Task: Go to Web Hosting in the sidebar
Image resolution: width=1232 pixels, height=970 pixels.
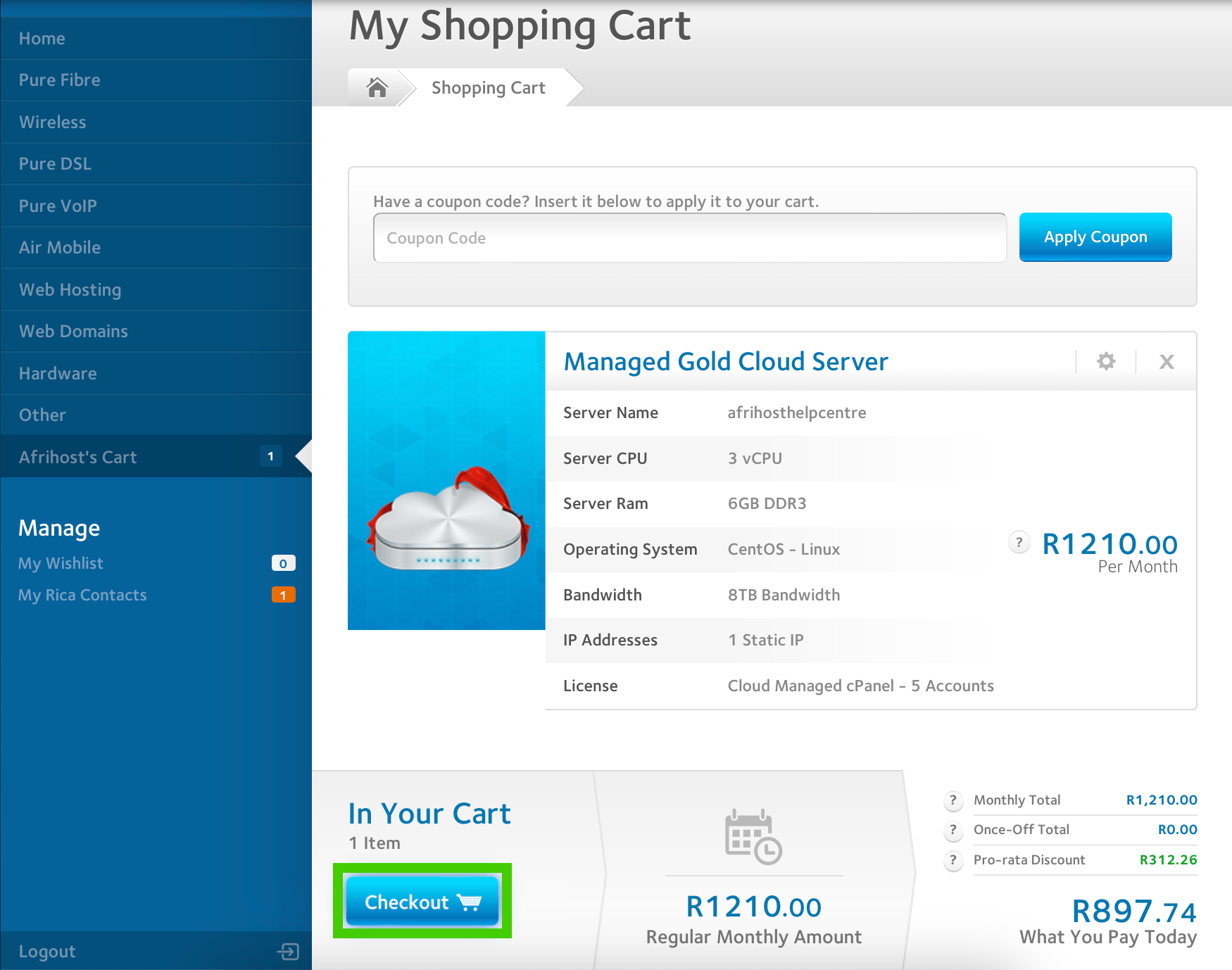Action: tap(70, 290)
